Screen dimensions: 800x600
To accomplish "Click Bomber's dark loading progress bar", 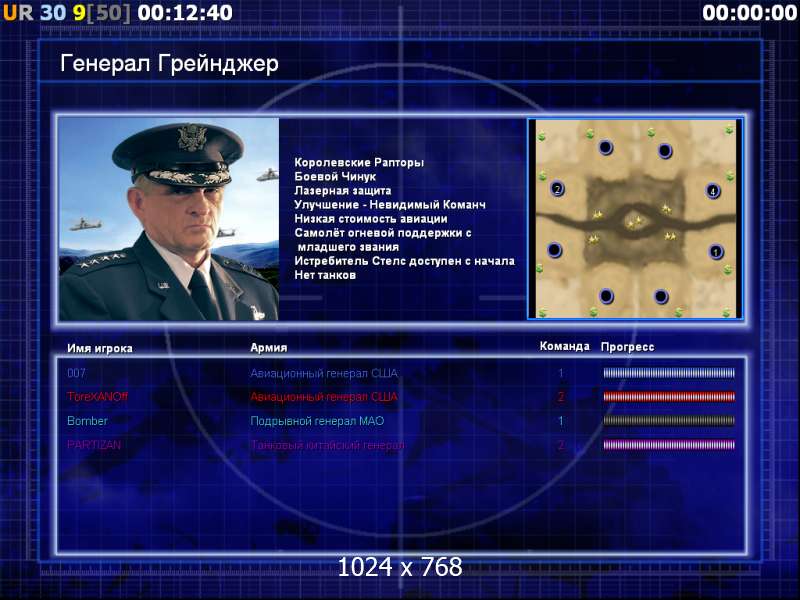I will point(669,421).
